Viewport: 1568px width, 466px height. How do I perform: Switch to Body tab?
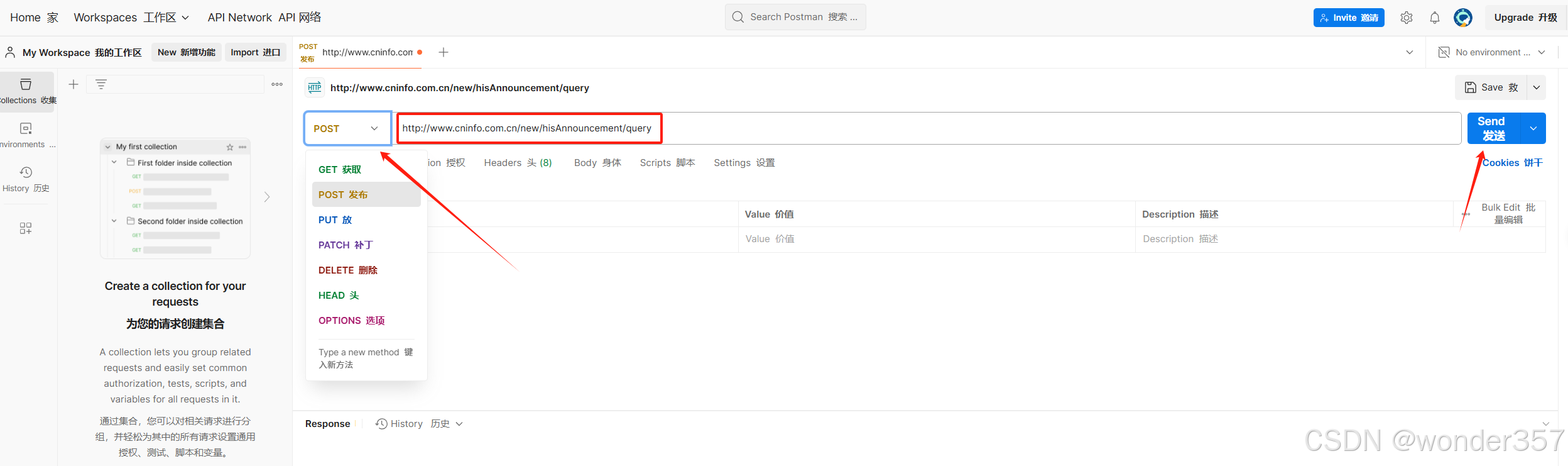pos(597,163)
